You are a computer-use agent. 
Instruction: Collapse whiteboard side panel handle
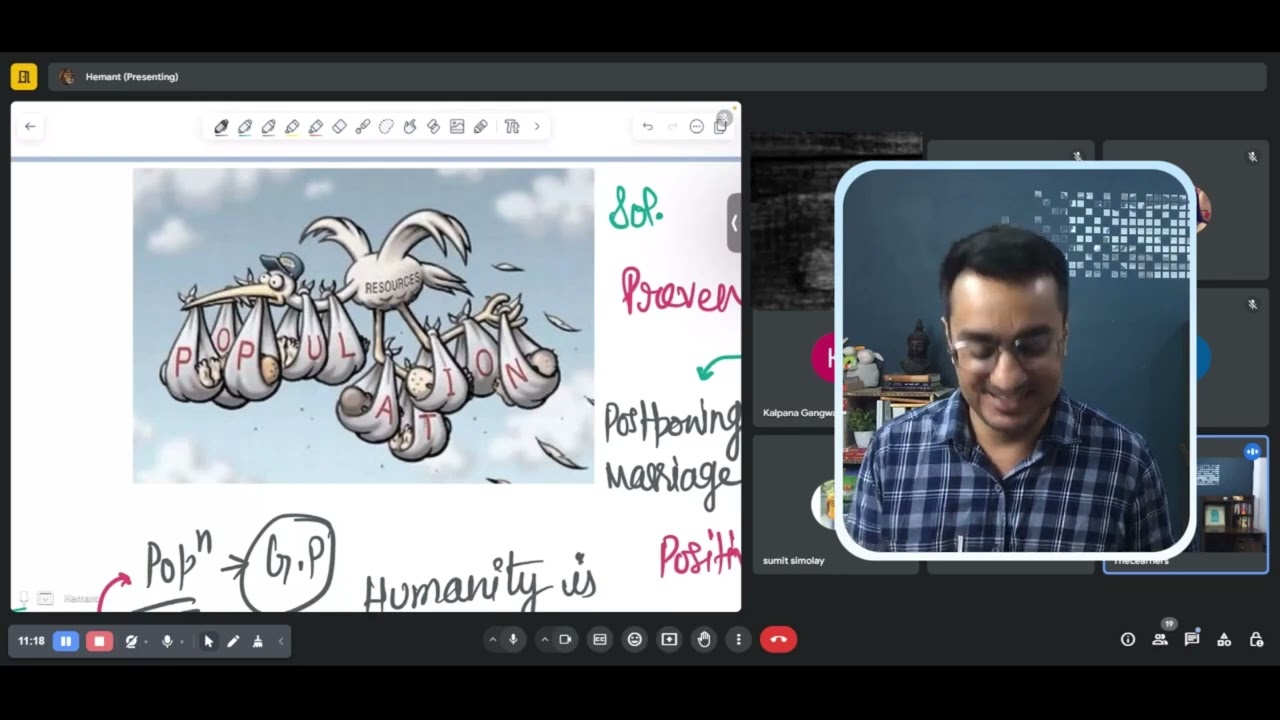point(734,223)
